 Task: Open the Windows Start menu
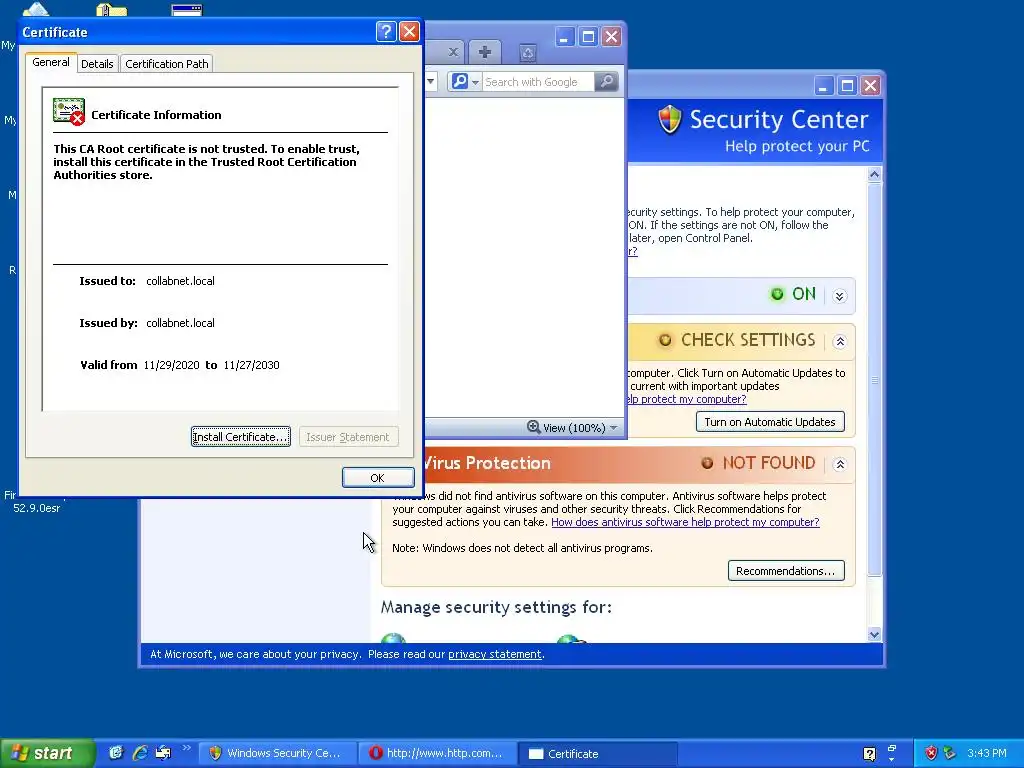coord(46,753)
